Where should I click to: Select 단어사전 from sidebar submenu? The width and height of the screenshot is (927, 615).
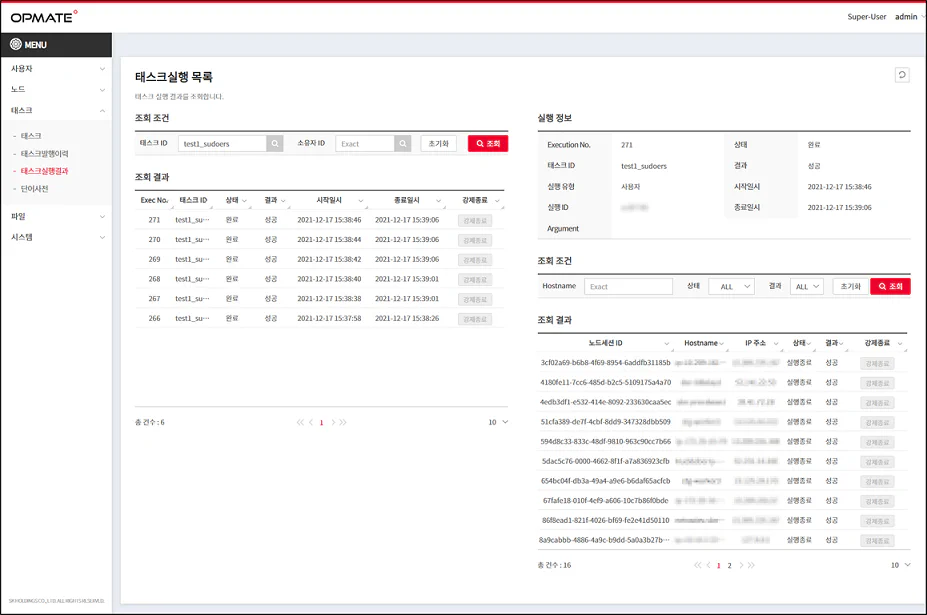(x=34, y=188)
